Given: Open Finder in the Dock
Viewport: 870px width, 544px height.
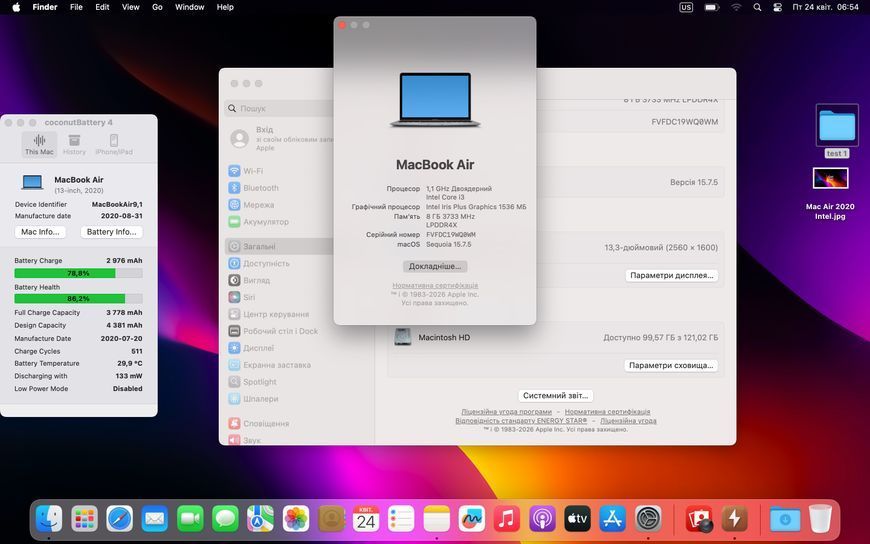Looking at the screenshot, I should pos(49,519).
